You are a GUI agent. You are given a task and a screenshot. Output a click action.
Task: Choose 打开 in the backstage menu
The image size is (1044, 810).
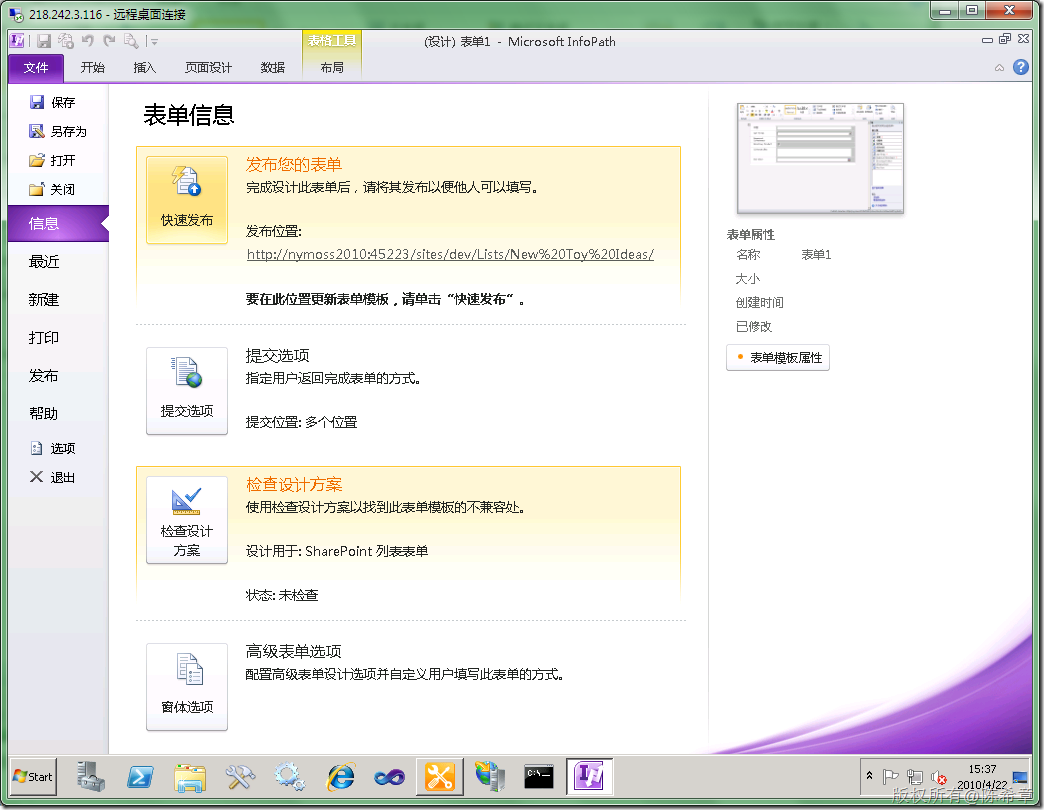click(x=53, y=160)
